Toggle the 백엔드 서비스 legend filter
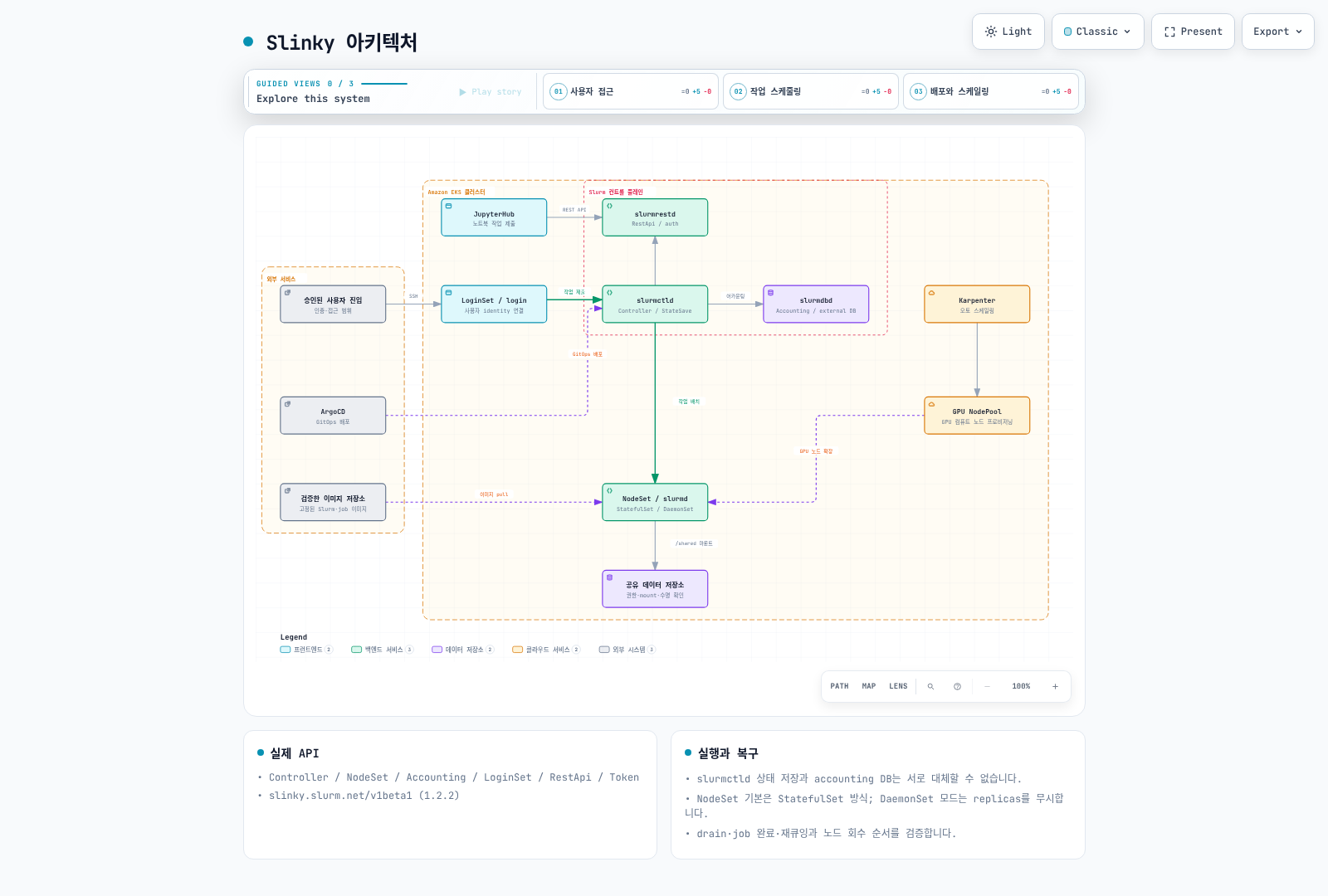Screen dimensions: 1328x896 (x=382, y=650)
